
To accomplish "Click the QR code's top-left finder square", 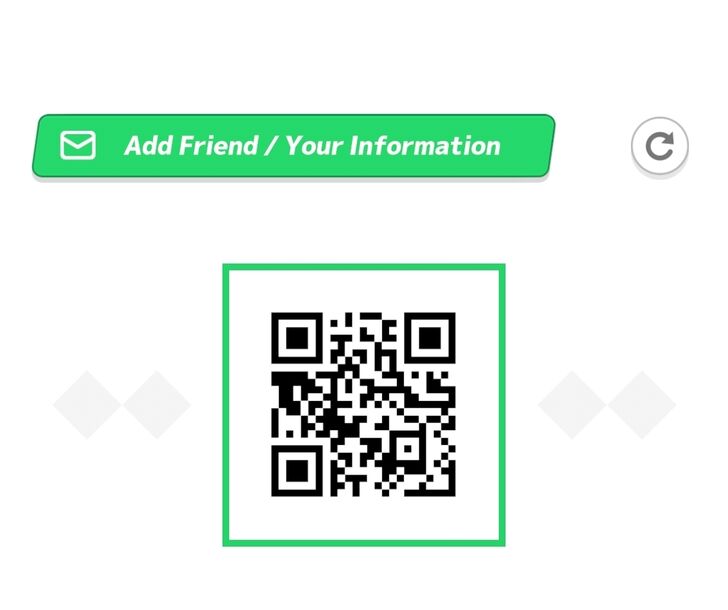I will pos(297,338).
